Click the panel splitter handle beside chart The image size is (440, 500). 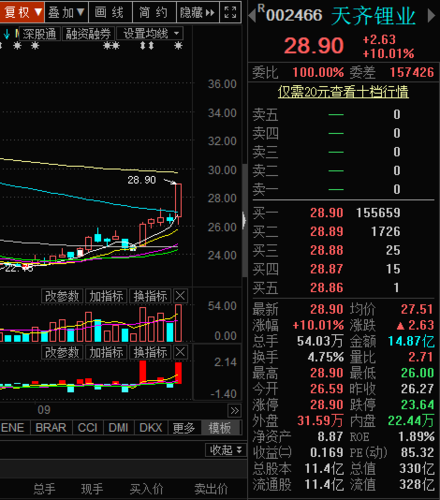[244, 220]
